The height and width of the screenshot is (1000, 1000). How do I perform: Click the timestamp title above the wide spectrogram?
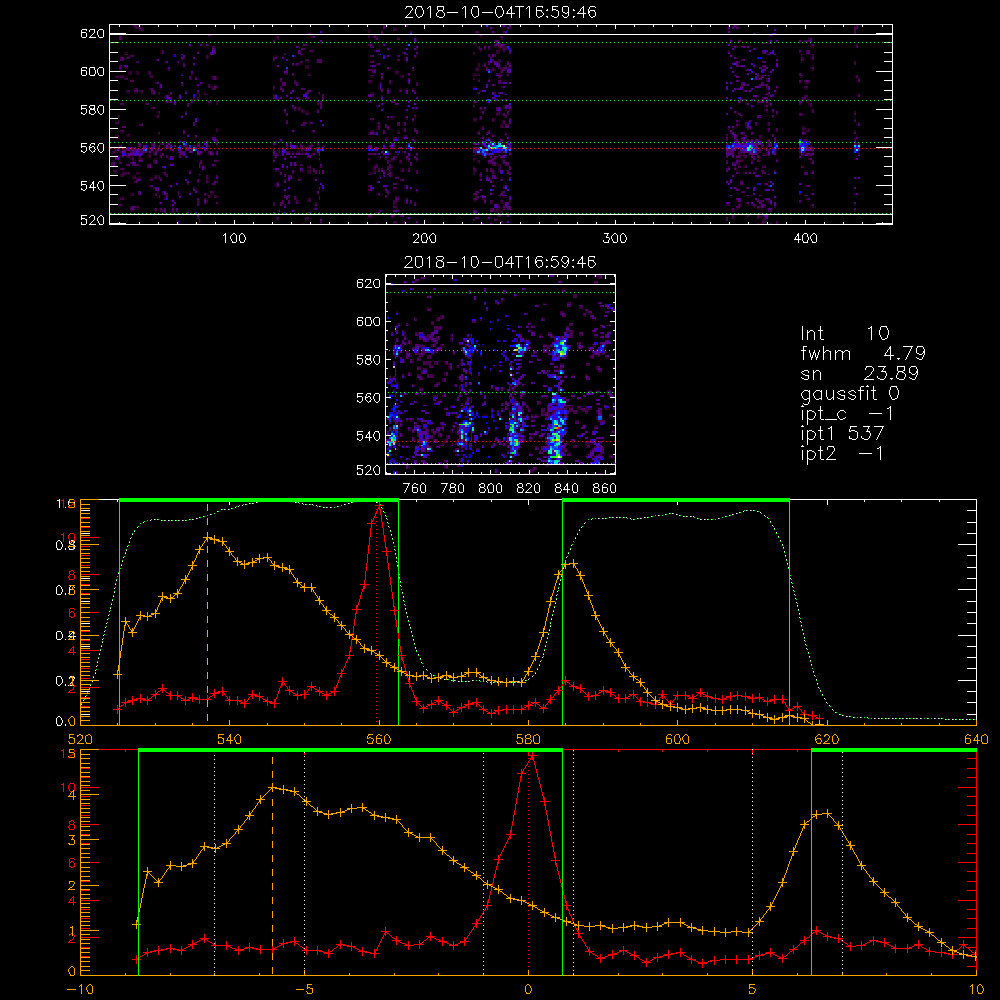pyautogui.click(x=501, y=12)
